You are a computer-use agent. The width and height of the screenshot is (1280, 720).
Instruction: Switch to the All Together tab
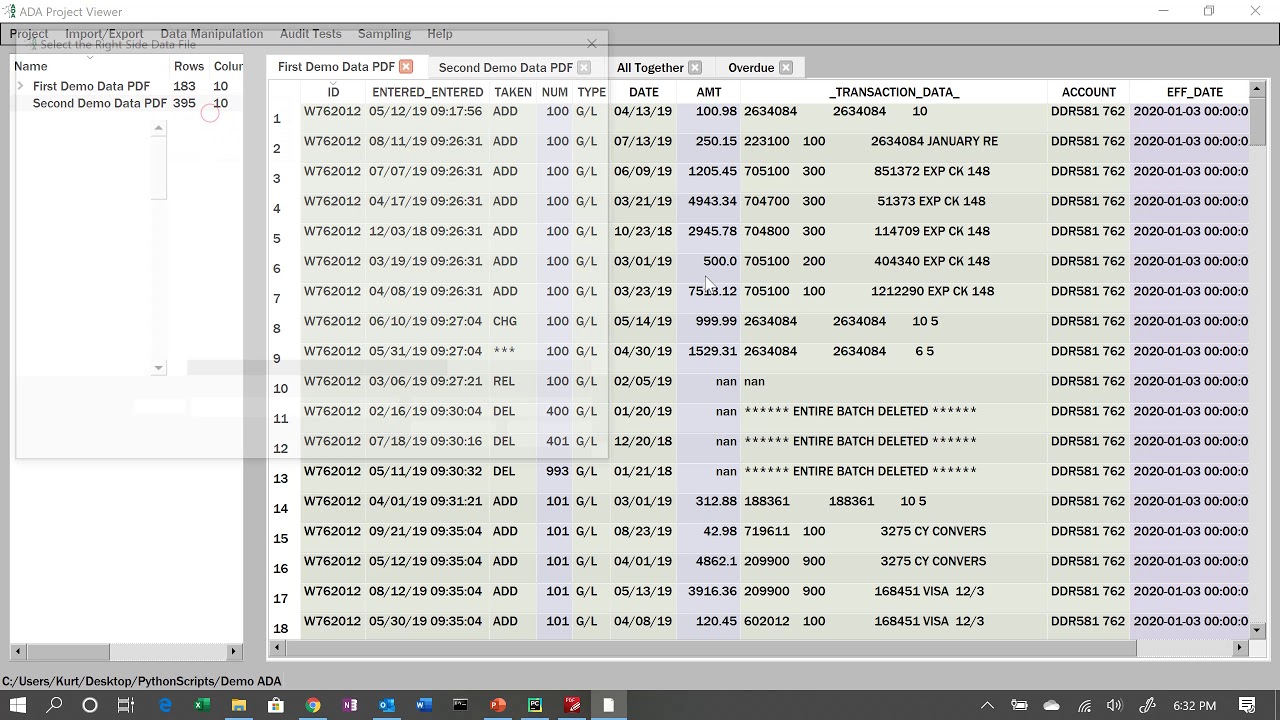[650, 68]
